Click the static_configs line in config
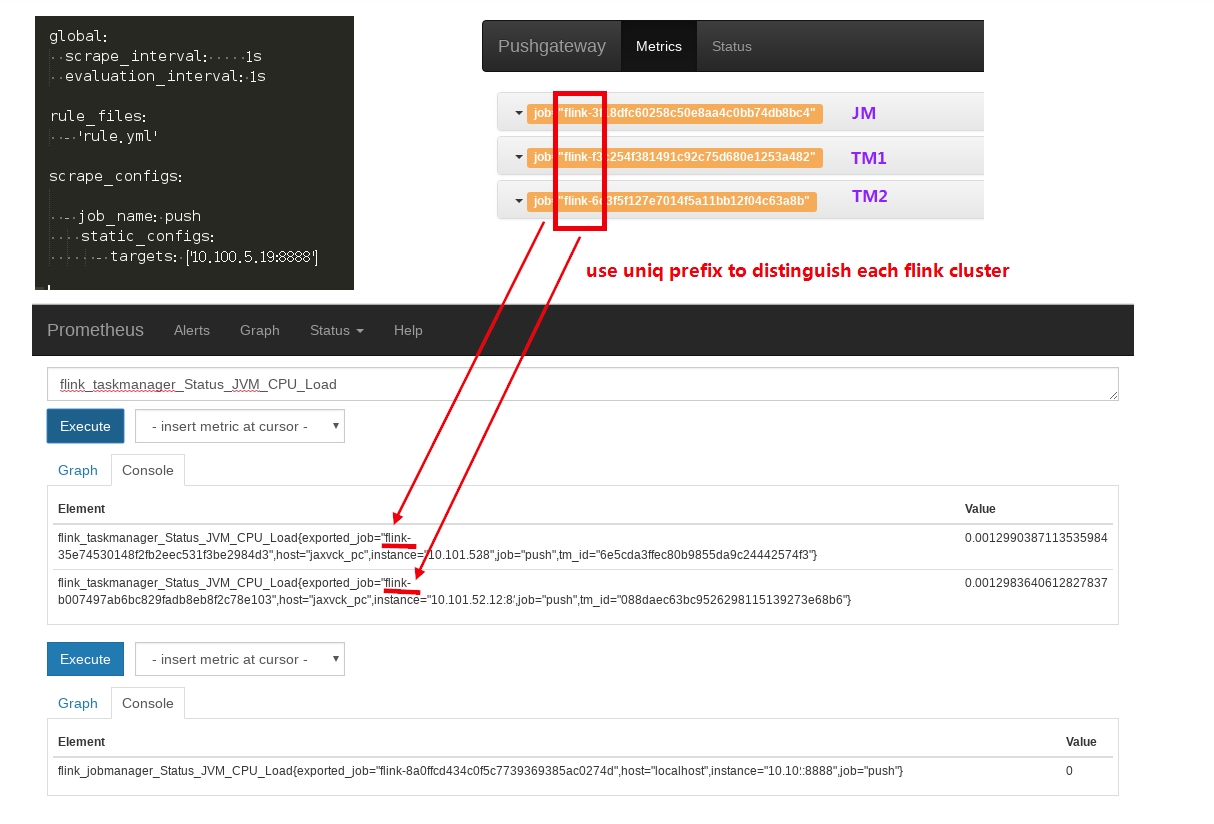1214x824 pixels. point(147,237)
